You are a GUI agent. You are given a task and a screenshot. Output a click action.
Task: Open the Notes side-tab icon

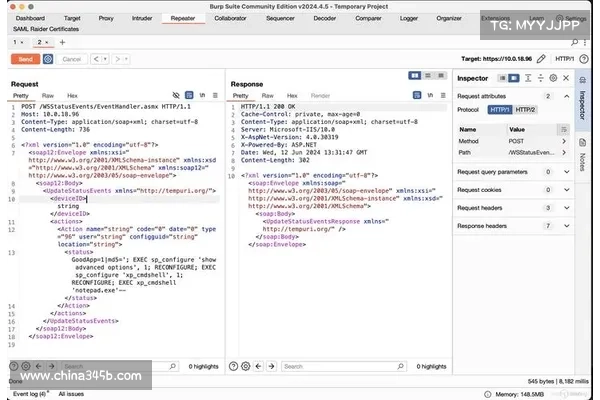(582, 143)
